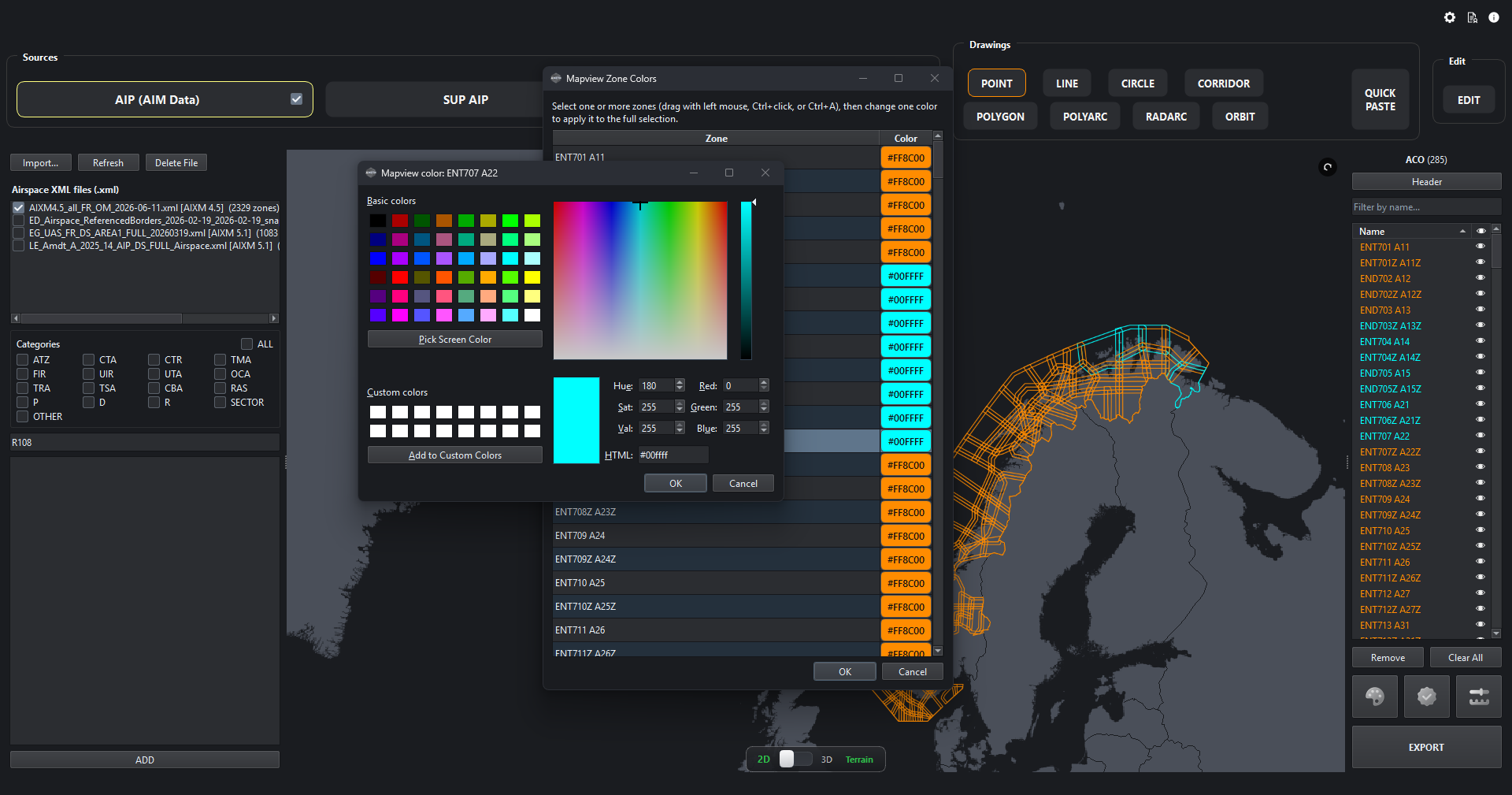Toggle visibility of ENT713 A31

[x=1480, y=625]
